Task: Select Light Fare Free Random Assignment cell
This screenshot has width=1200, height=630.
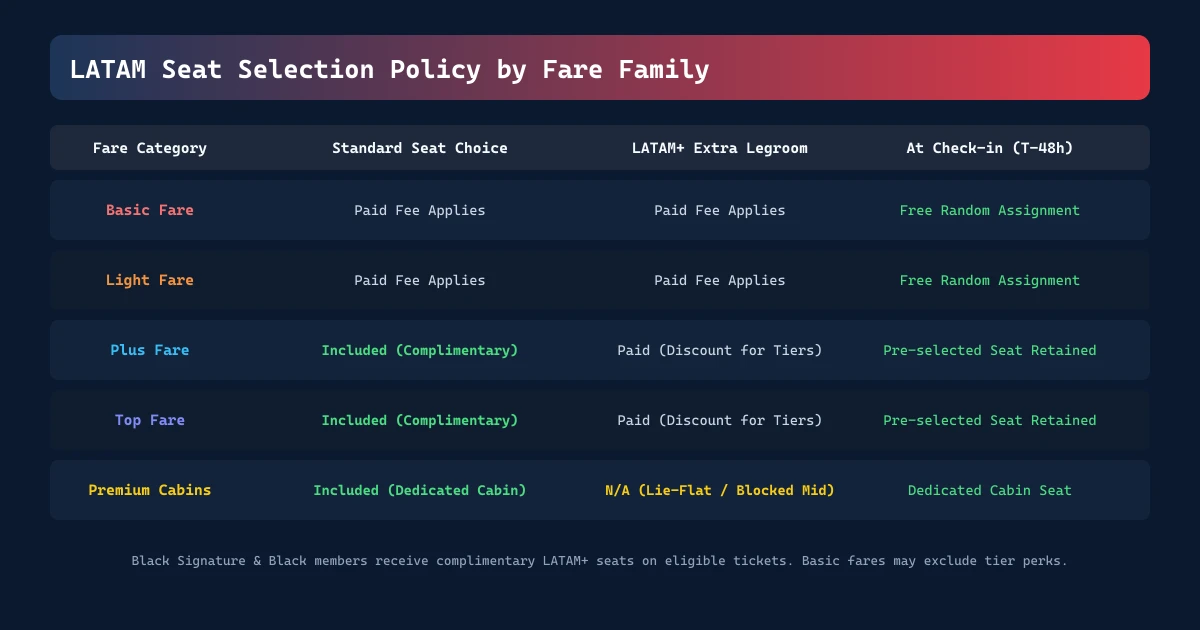Action: click(990, 280)
